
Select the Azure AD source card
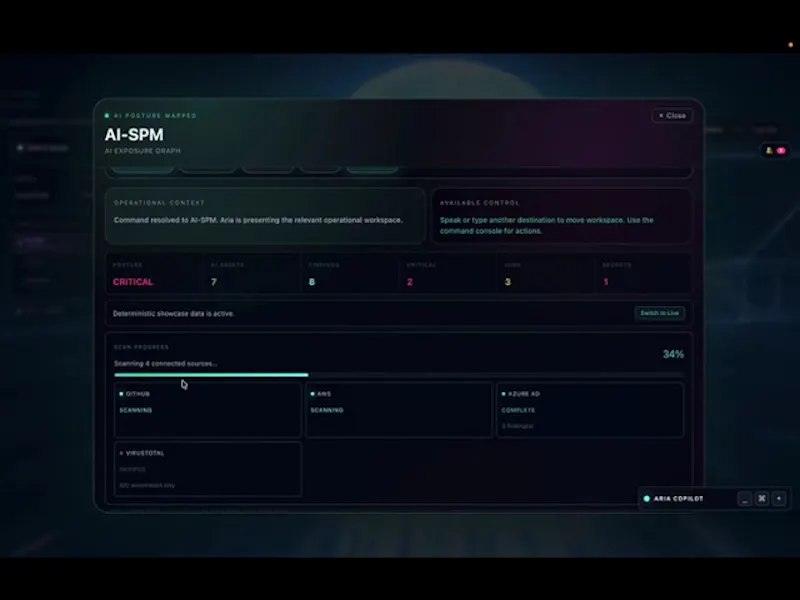pos(590,410)
